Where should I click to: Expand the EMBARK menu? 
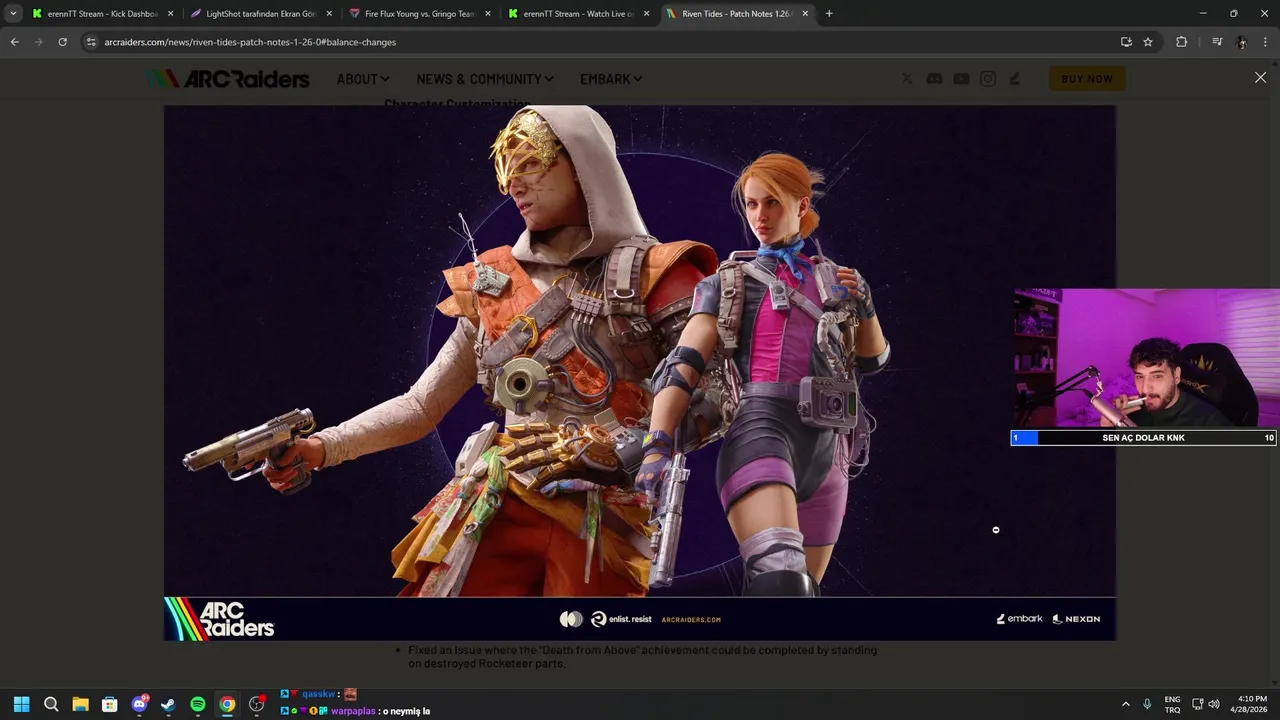pos(611,79)
